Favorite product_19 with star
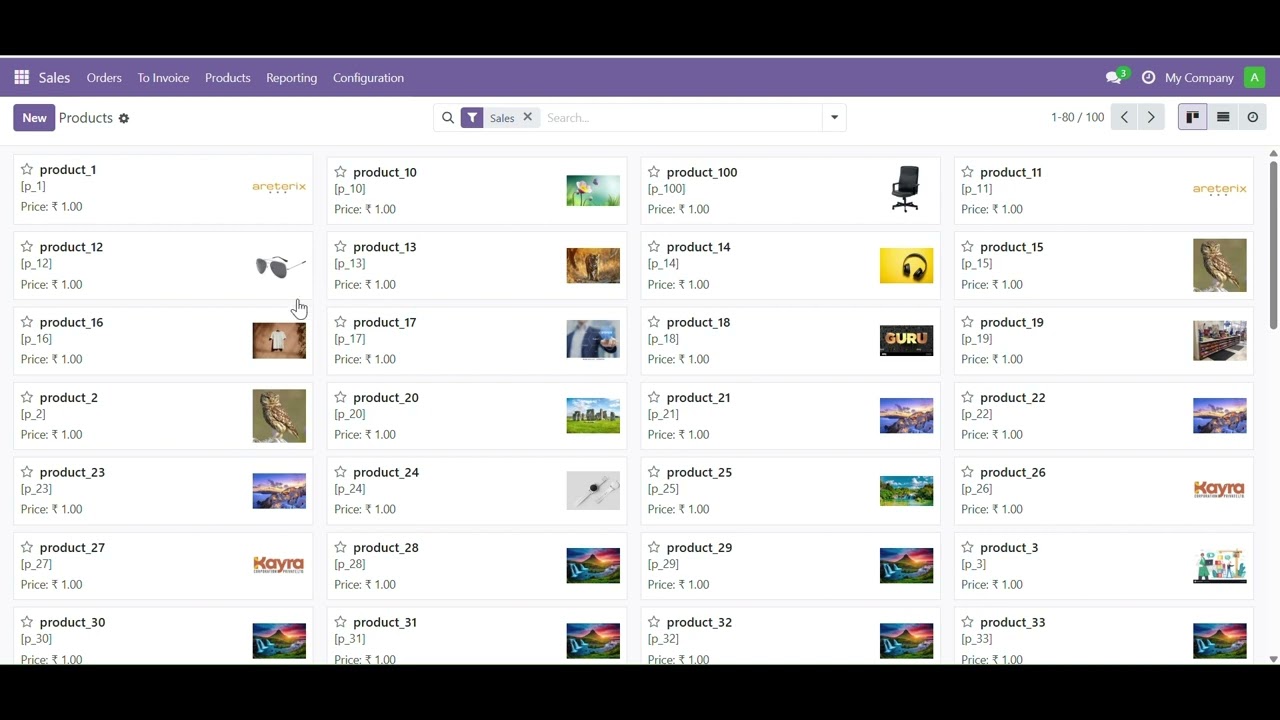The width and height of the screenshot is (1280, 720). coord(967,321)
